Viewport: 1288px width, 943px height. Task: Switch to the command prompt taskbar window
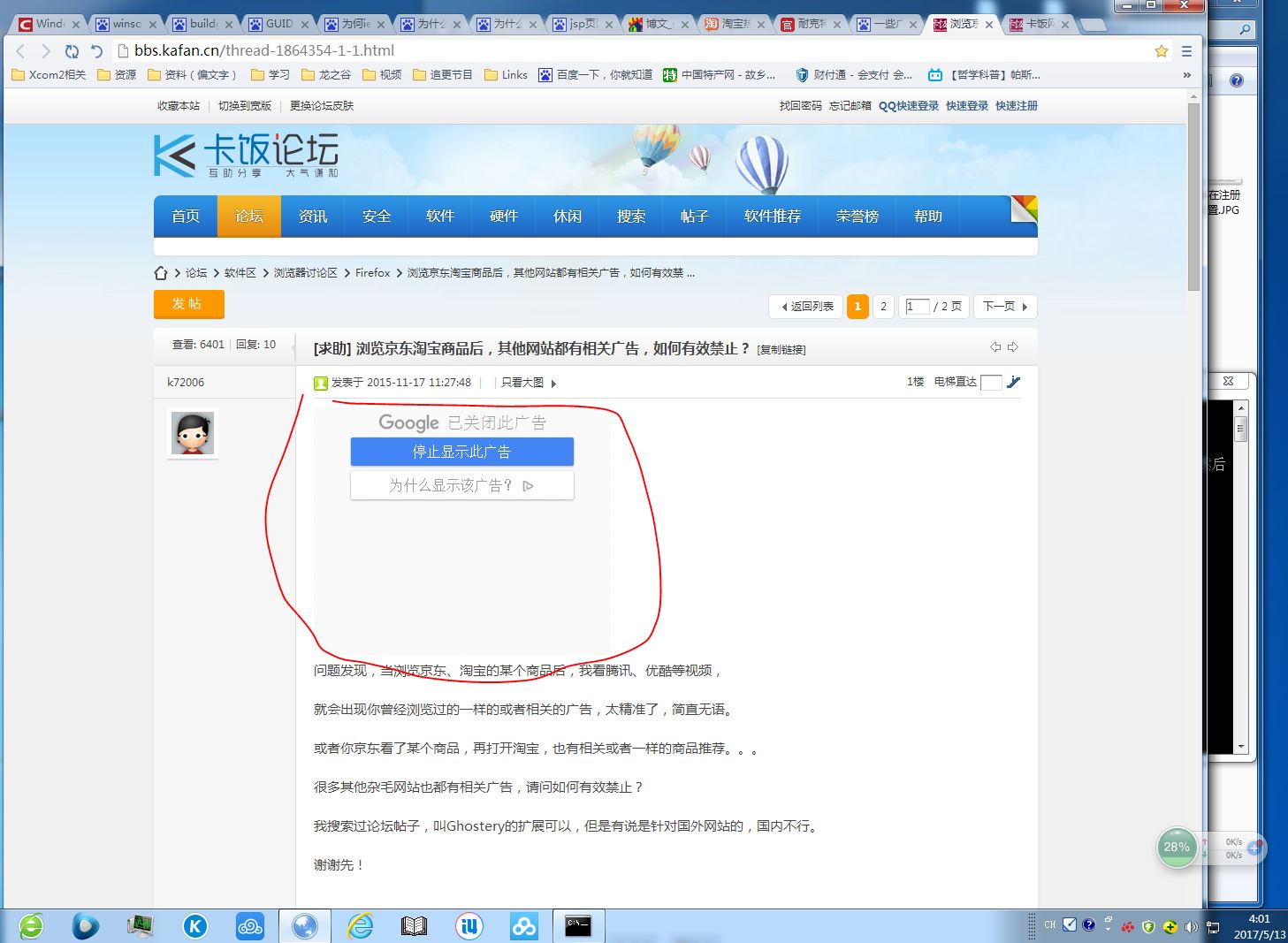pyautogui.click(x=579, y=925)
